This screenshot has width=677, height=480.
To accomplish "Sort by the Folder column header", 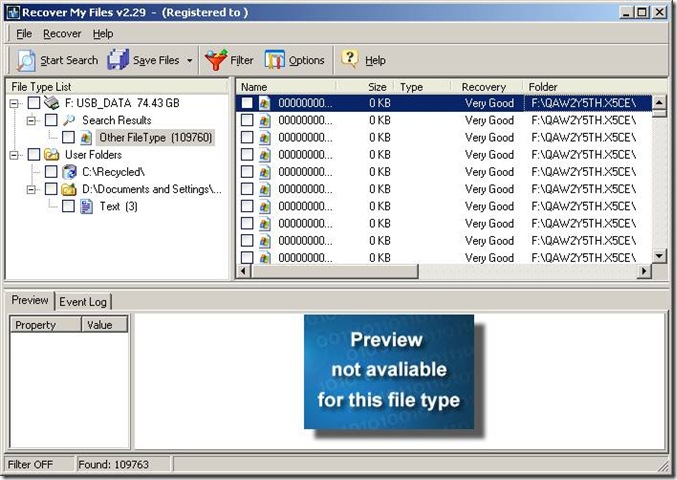I will click(x=594, y=87).
